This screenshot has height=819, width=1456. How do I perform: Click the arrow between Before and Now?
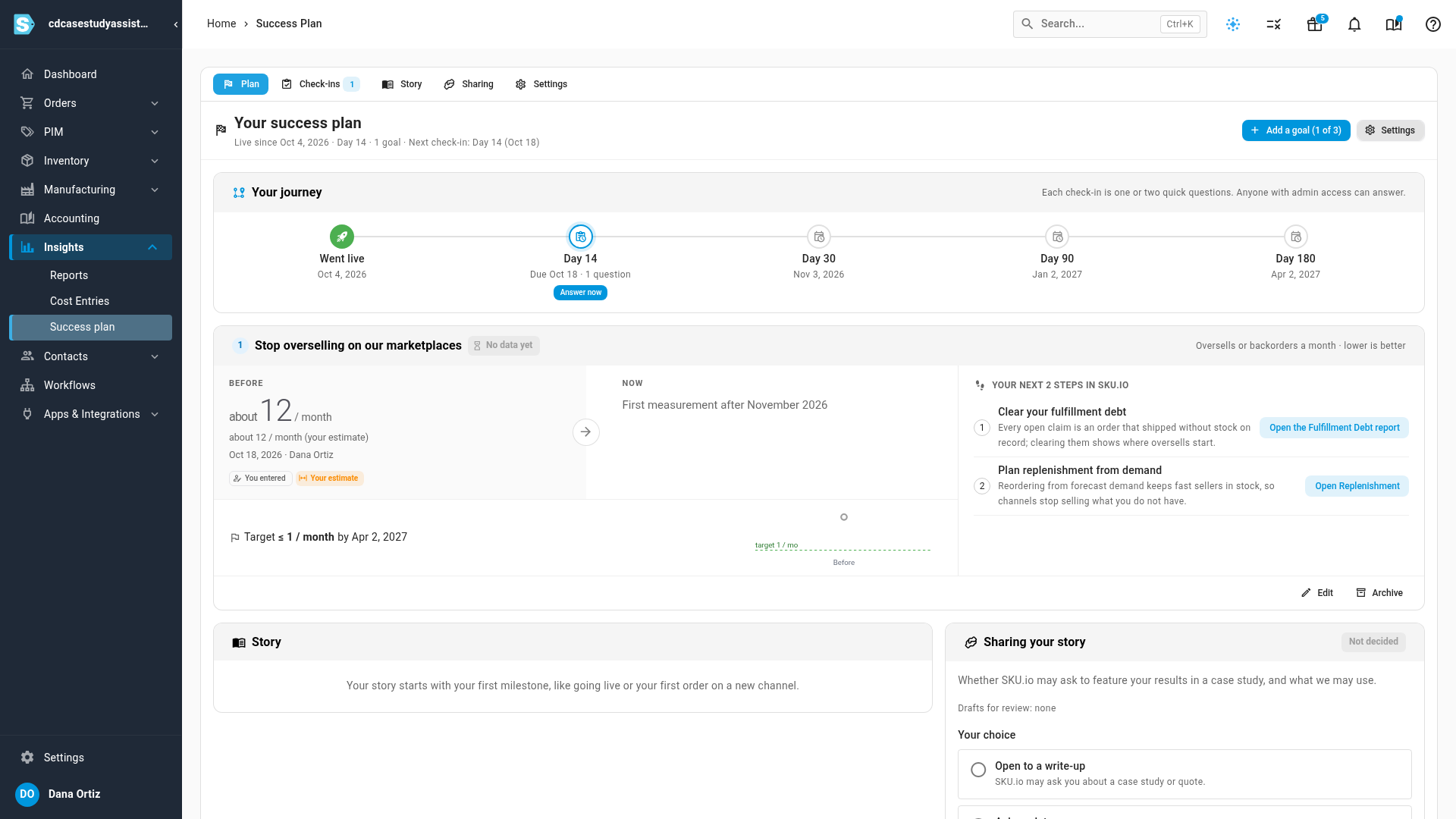tap(586, 432)
